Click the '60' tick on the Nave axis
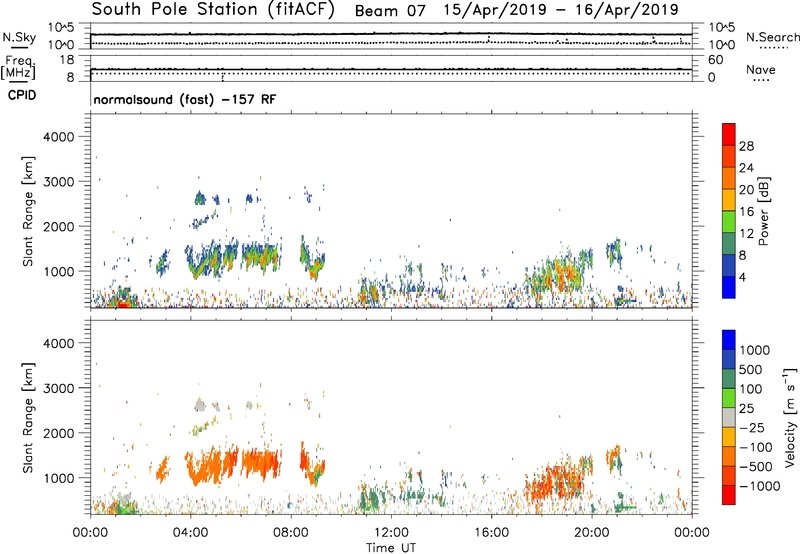 pos(715,60)
